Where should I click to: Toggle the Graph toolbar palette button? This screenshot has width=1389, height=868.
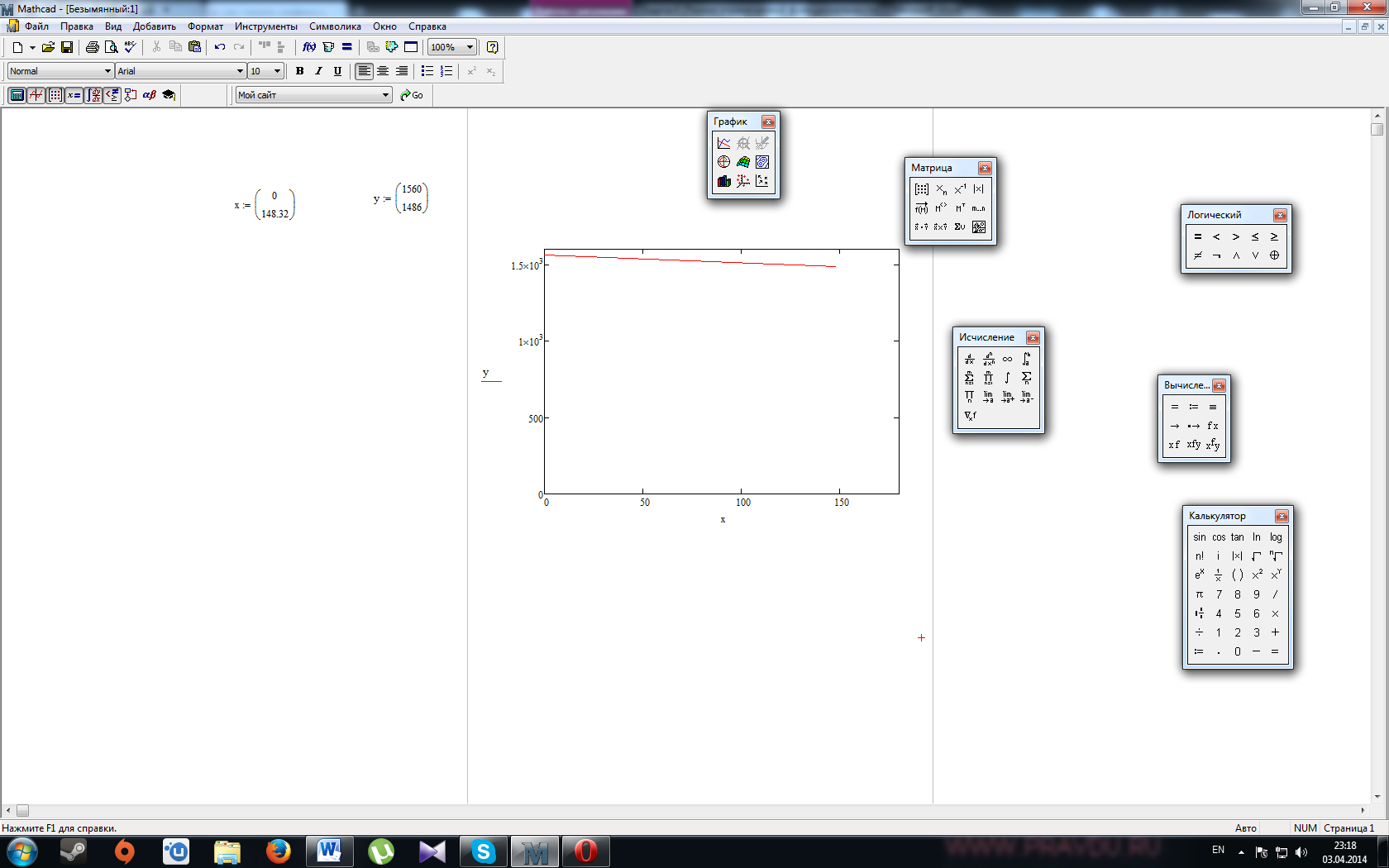36,95
